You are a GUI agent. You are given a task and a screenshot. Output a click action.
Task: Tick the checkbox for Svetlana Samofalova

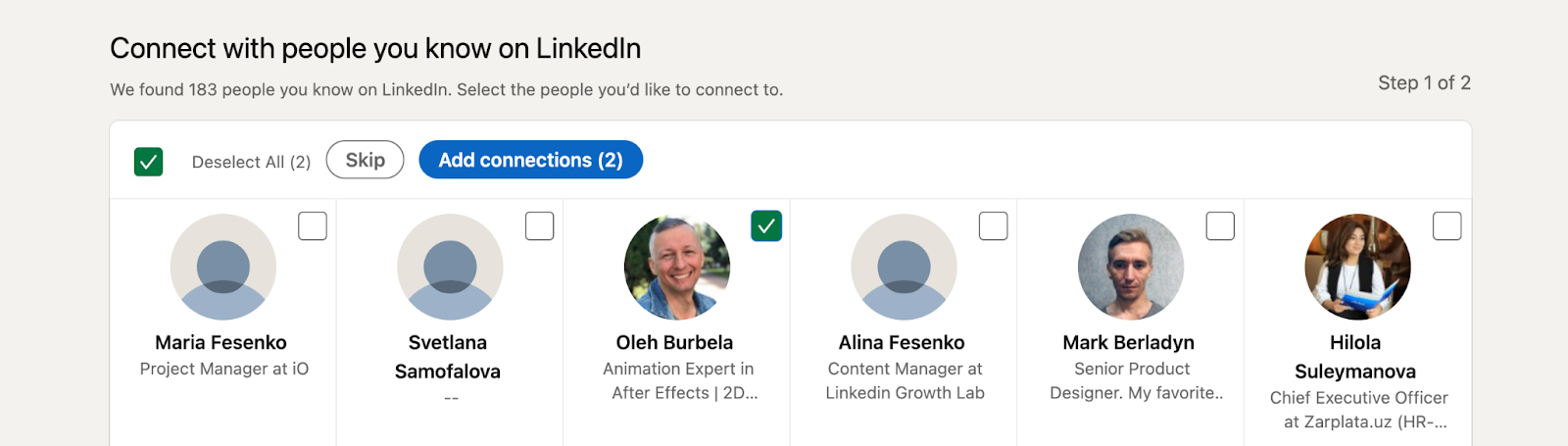(x=539, y=226)
